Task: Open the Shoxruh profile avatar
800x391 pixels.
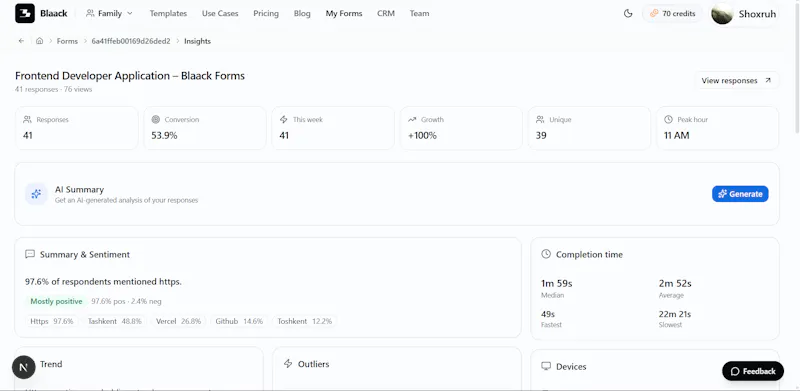Action: [x=722, y=14]
